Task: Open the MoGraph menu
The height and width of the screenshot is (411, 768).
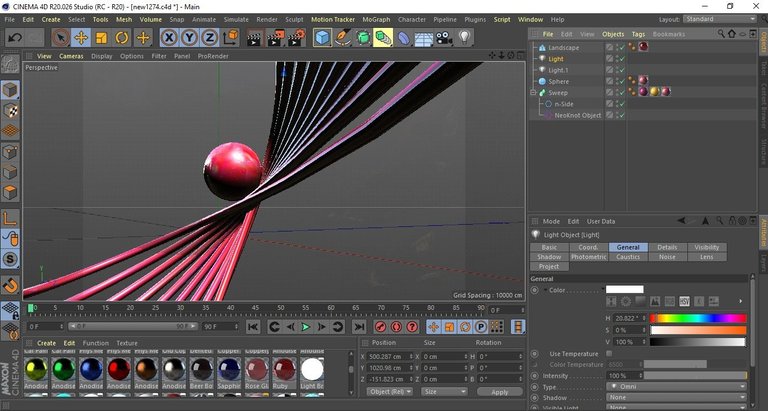Action: point(376,20)
